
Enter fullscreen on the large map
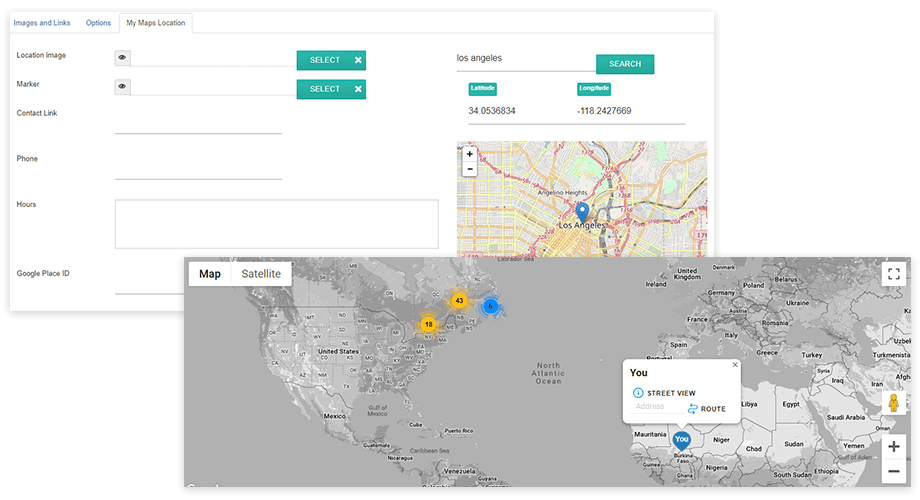tap(894, 274)
